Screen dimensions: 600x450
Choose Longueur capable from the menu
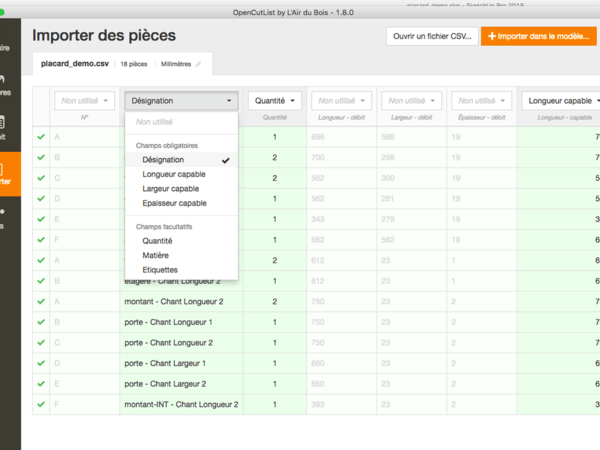tap(181, 174)
